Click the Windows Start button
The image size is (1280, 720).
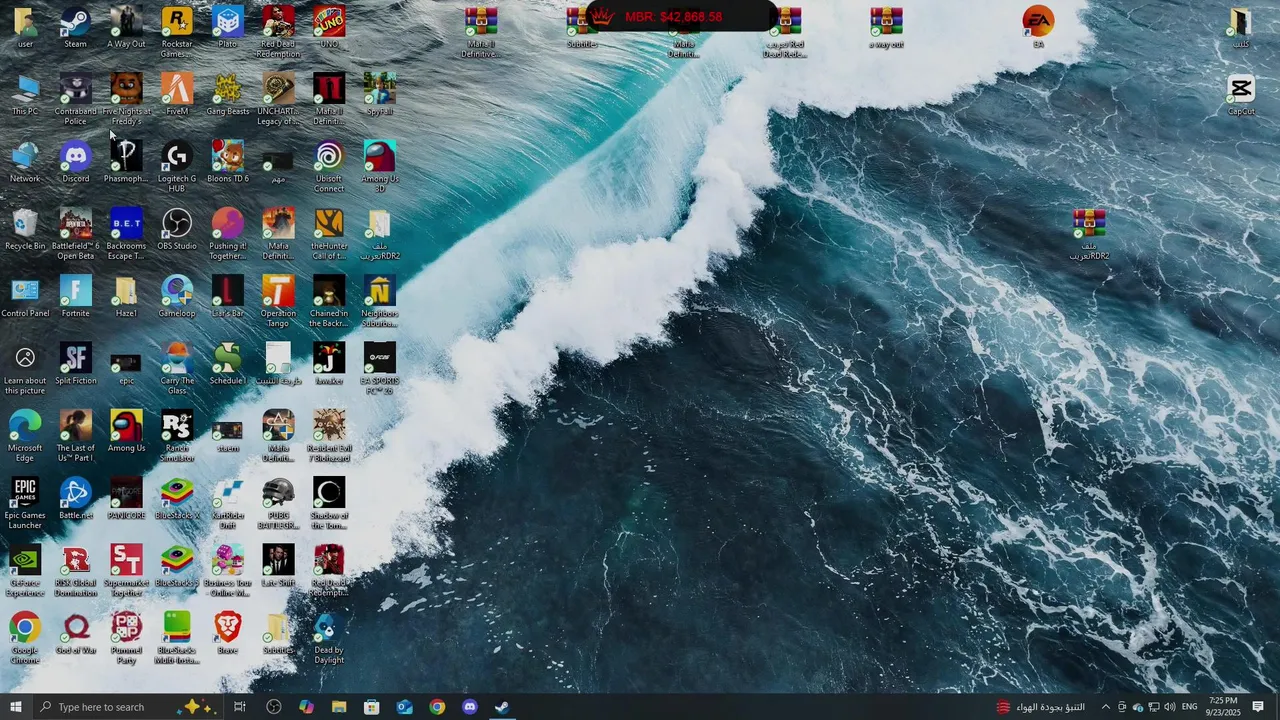(15, 707)
